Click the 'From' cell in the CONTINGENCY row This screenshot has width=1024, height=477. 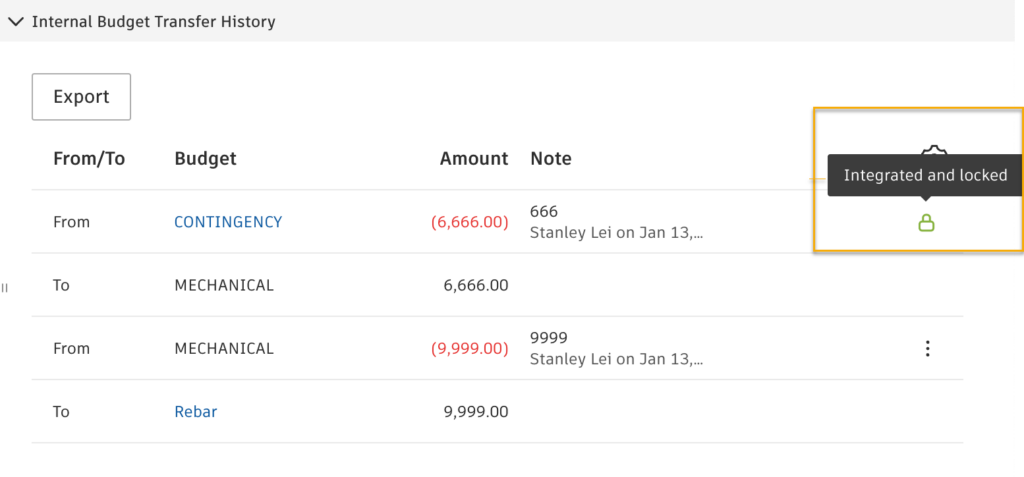tap(71, 222)
